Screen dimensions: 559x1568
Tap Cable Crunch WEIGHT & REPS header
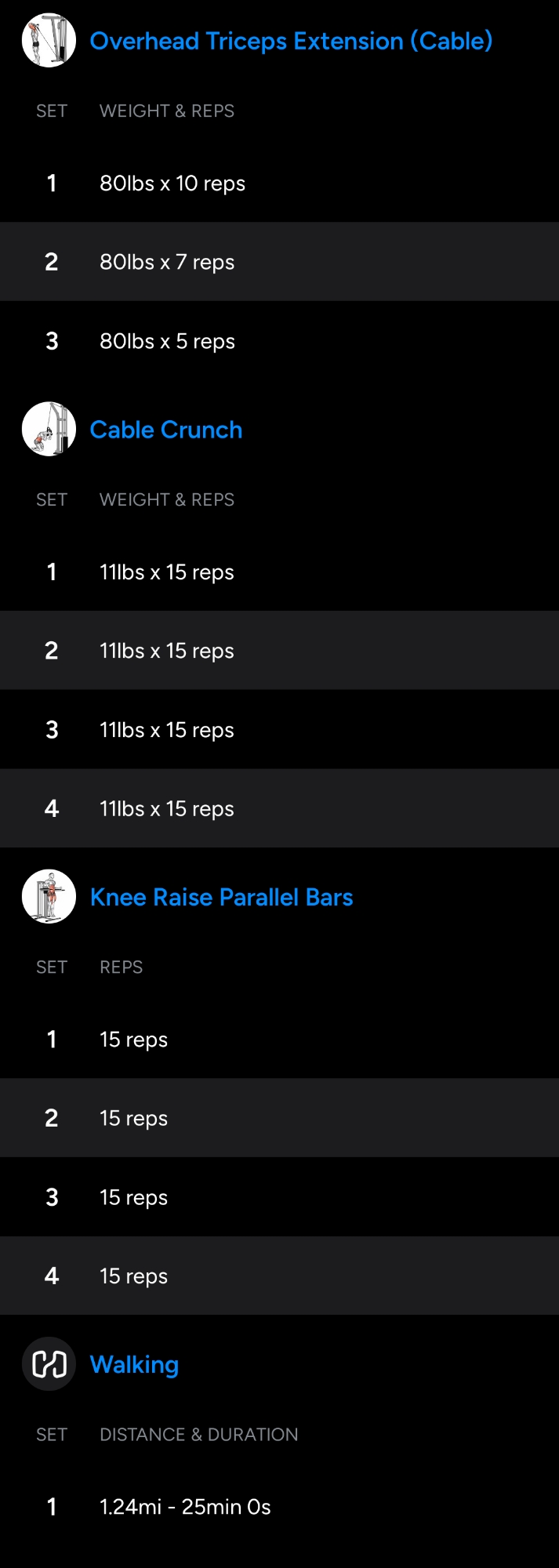point(166,499)
